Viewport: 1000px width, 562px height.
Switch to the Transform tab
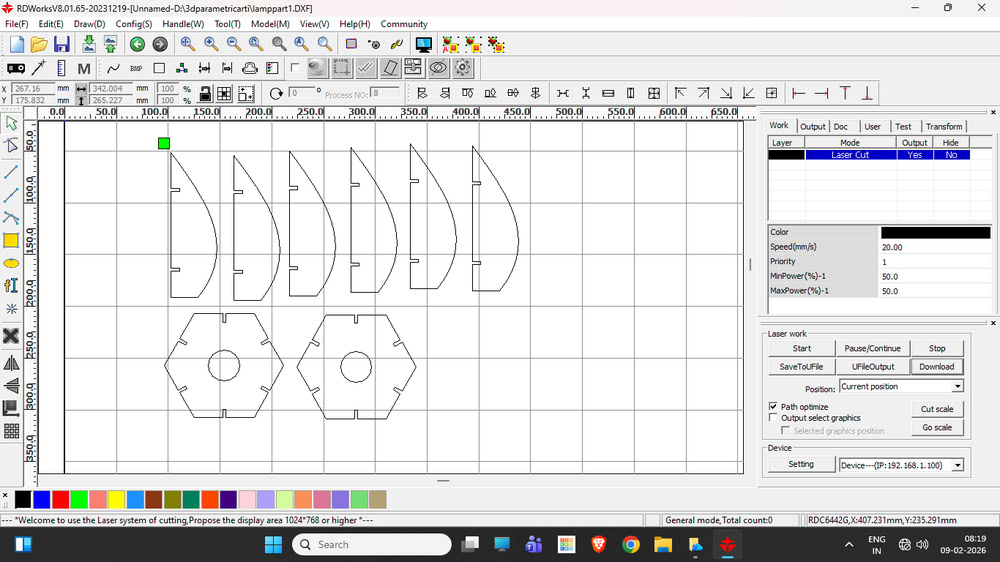coord(944,126)
